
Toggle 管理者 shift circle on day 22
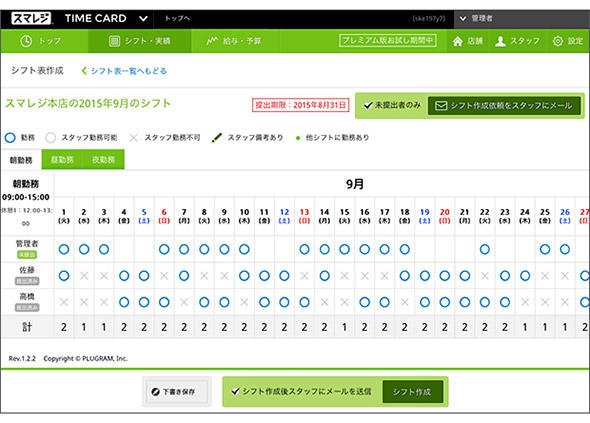tap(485, 249)
